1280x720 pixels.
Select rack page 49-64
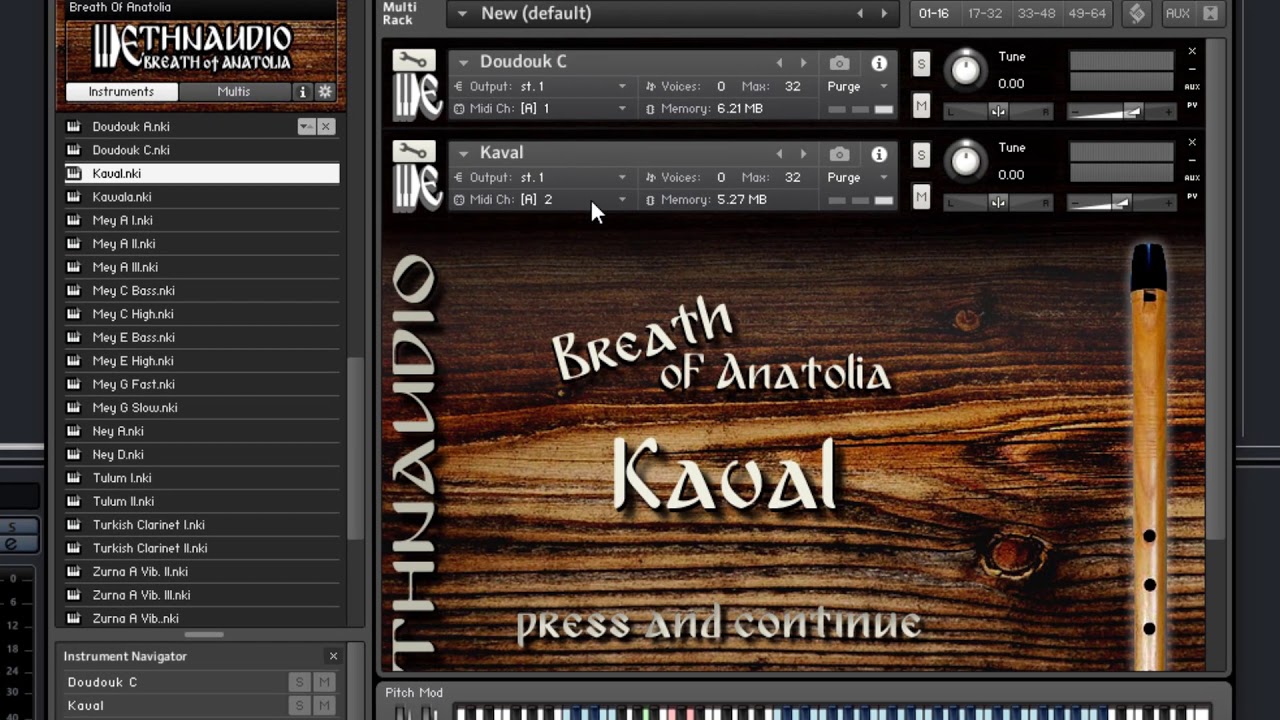click(1087, 14)
